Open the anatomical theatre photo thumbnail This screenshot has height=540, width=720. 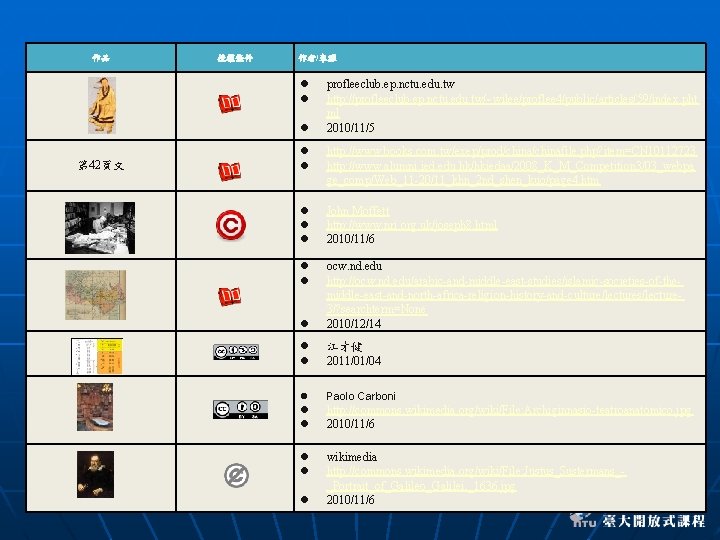[95, 407]
